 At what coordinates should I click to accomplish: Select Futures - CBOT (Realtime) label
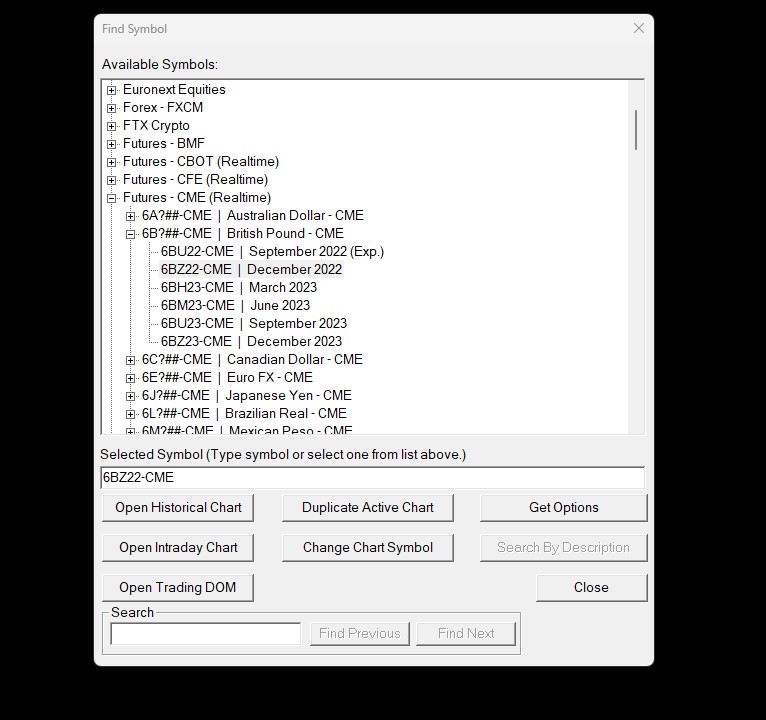[201, 162]
